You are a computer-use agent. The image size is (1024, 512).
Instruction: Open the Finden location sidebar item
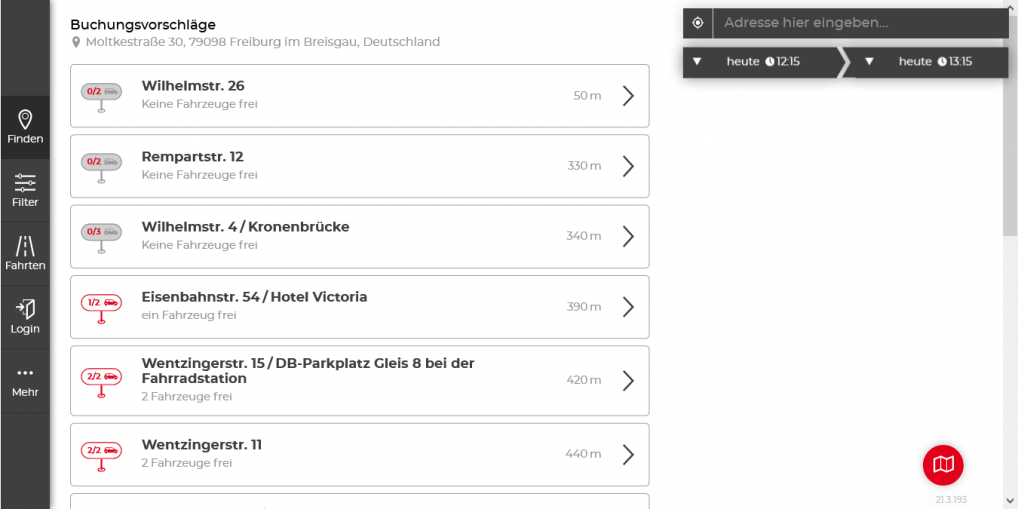(x=25, y=127)
